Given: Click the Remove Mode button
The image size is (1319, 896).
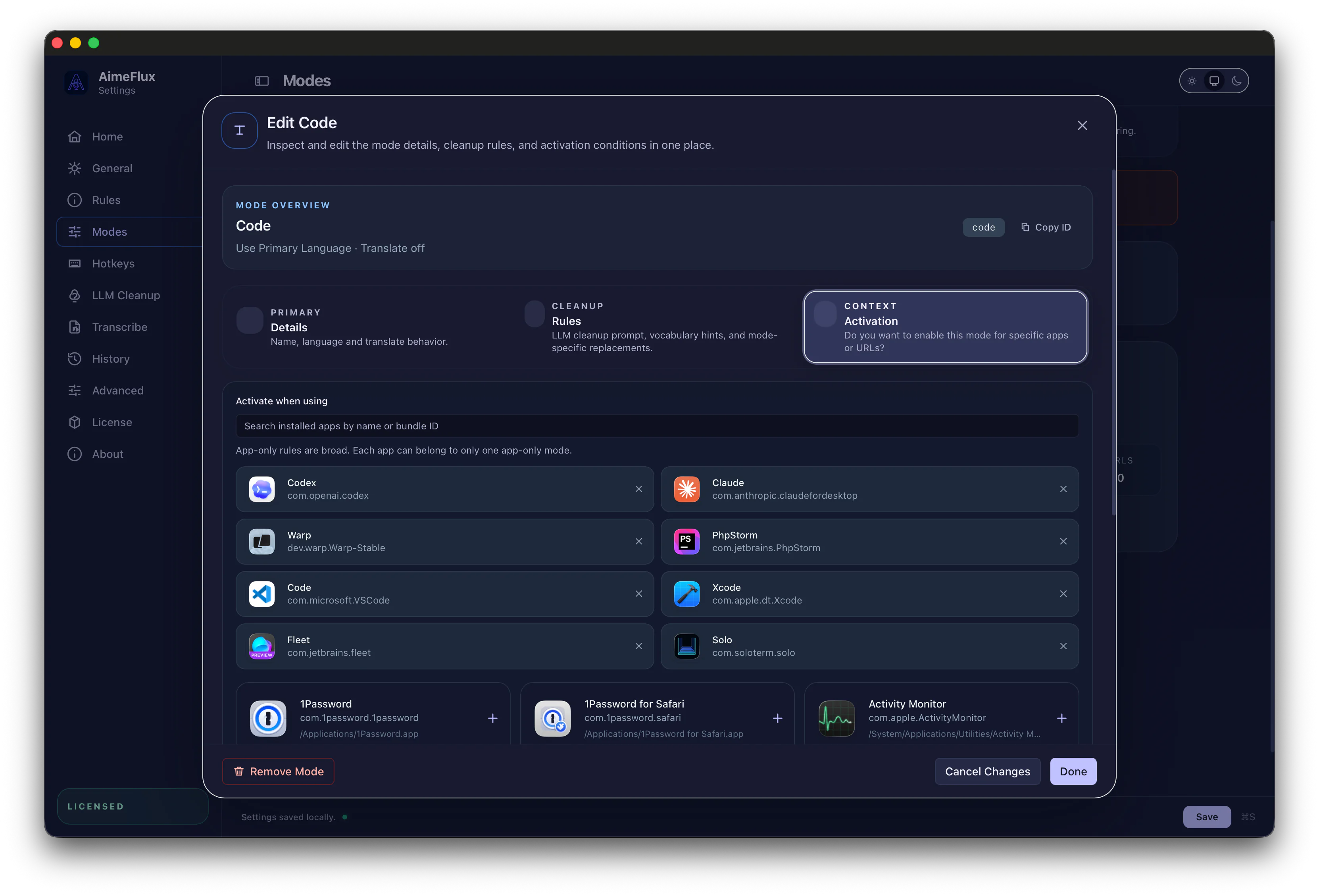Looking at the screenshot, I should [x=278, y=772].
